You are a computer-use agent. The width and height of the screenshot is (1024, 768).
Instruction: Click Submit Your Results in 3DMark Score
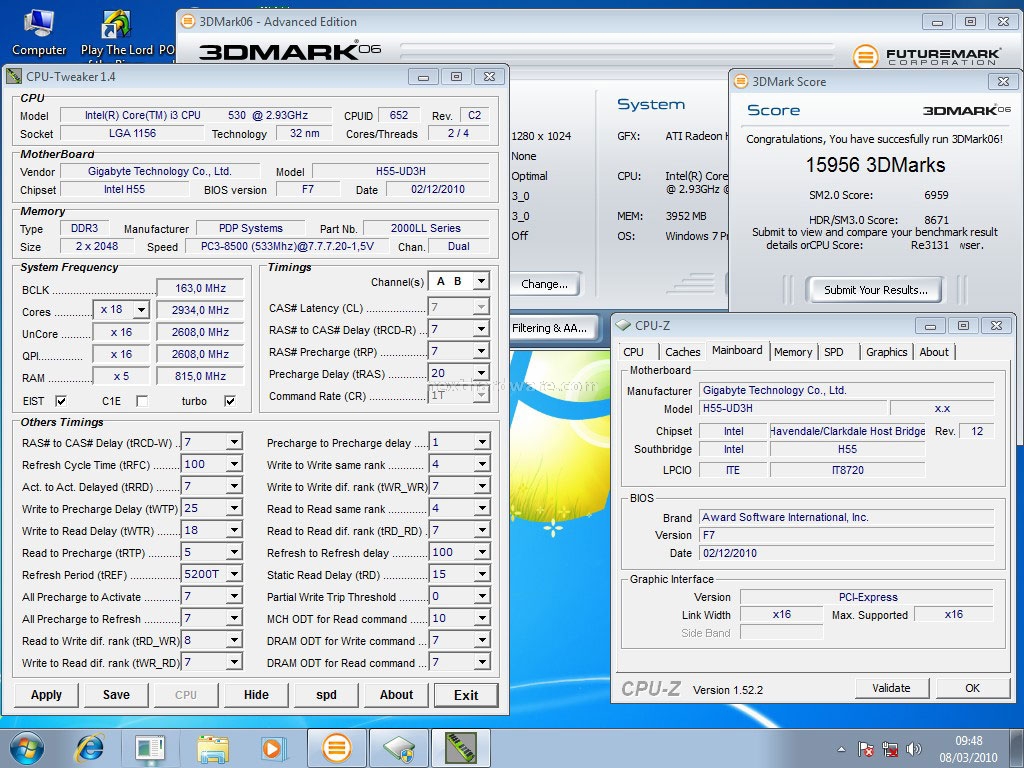875,289
